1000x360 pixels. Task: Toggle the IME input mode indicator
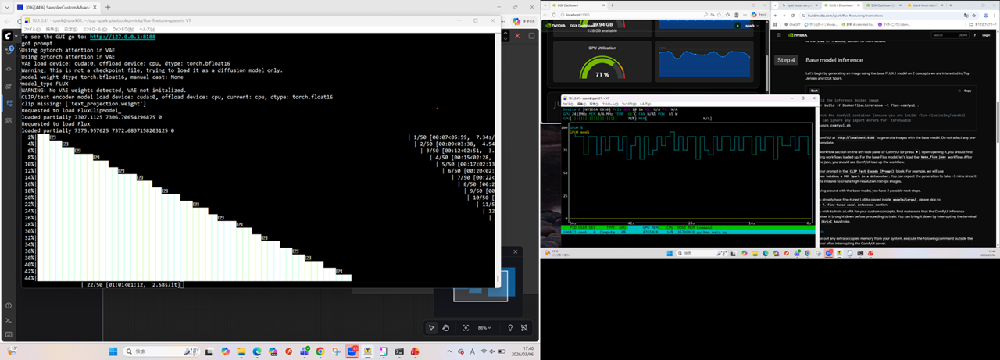[x=474, y=352]
